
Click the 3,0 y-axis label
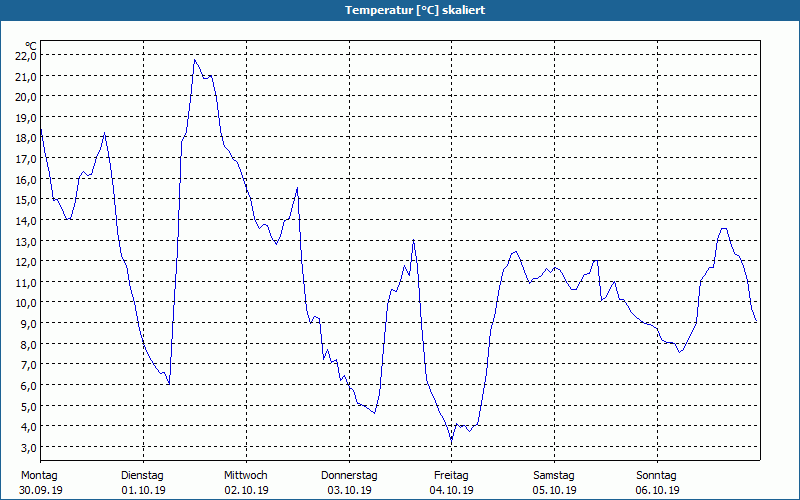(x=29, y=447)
